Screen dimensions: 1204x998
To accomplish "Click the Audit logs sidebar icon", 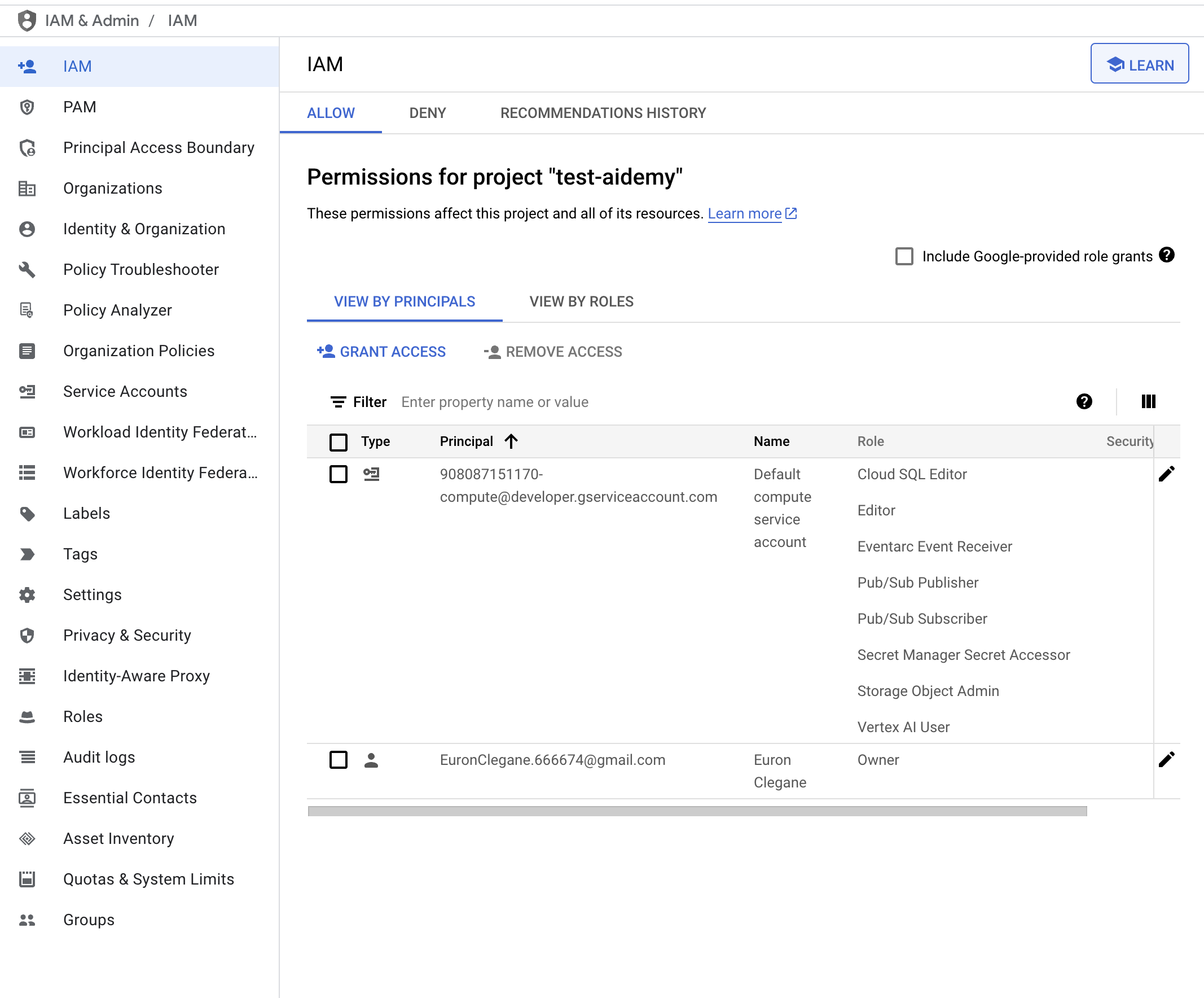I will [x=28, y=757].
